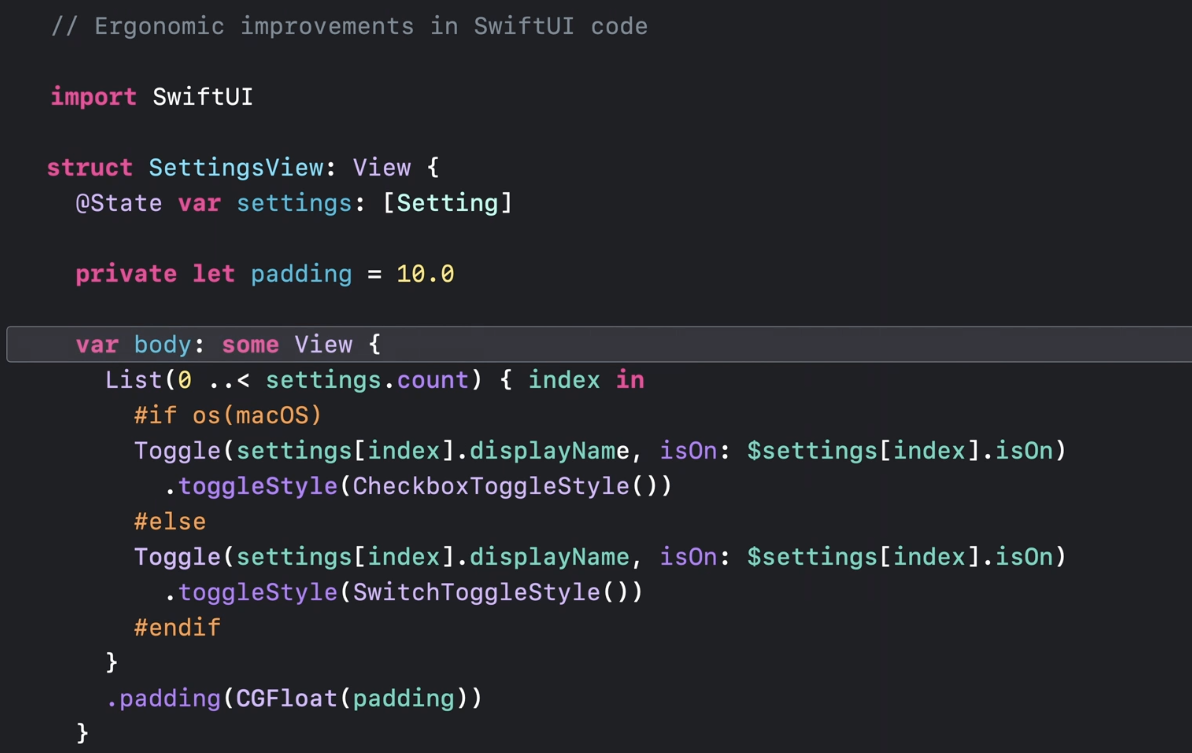Click 'SwiftUI' after import
The height and width of the screenshot is (753, 1192).
202,97
